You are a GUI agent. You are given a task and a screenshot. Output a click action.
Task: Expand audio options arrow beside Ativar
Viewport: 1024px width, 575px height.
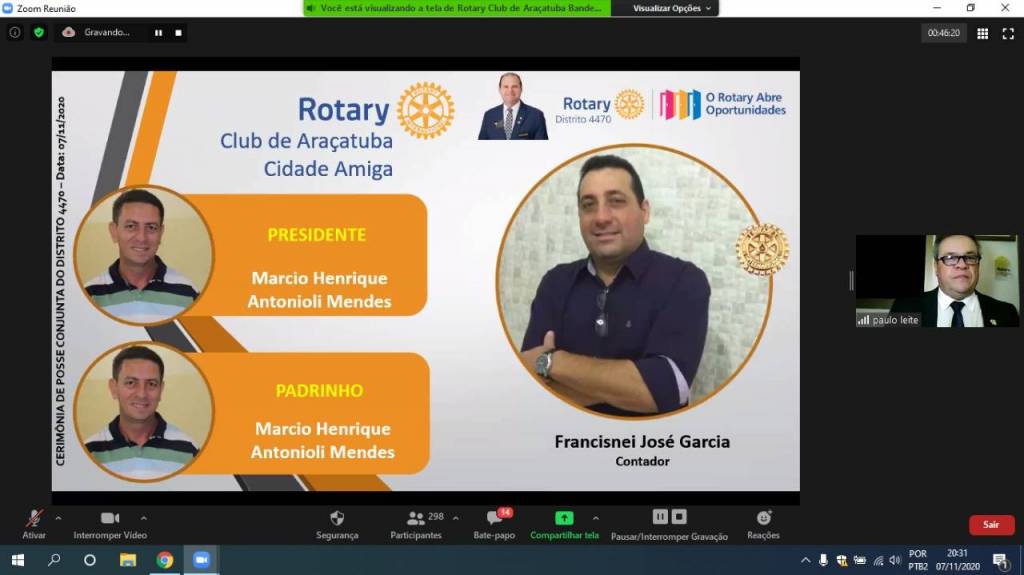(x=58, y=518)
